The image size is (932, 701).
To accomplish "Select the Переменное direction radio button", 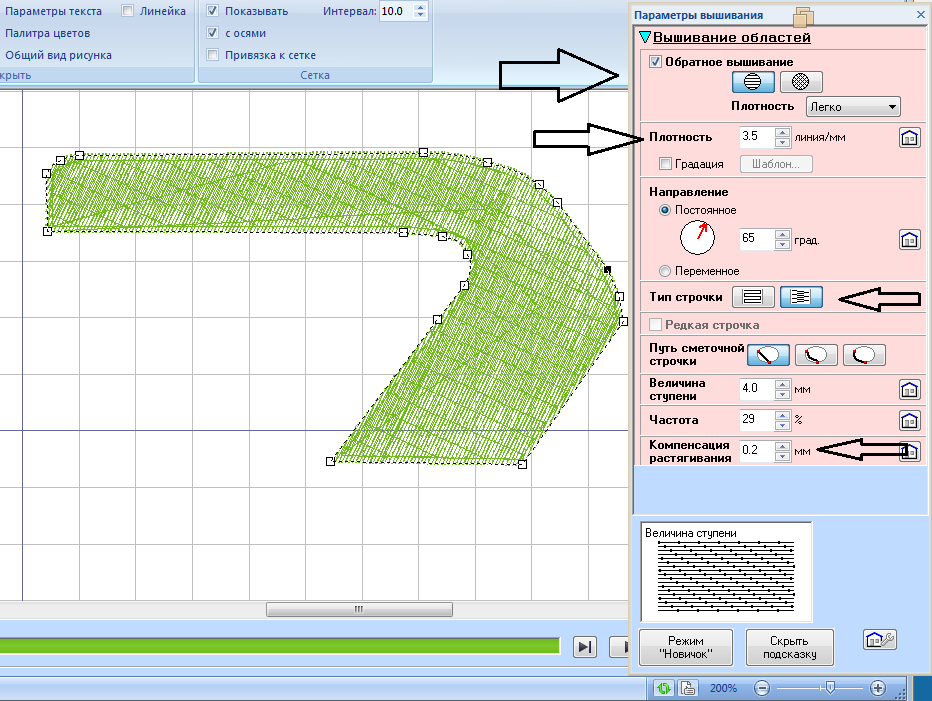I will (x=665, y=271).
